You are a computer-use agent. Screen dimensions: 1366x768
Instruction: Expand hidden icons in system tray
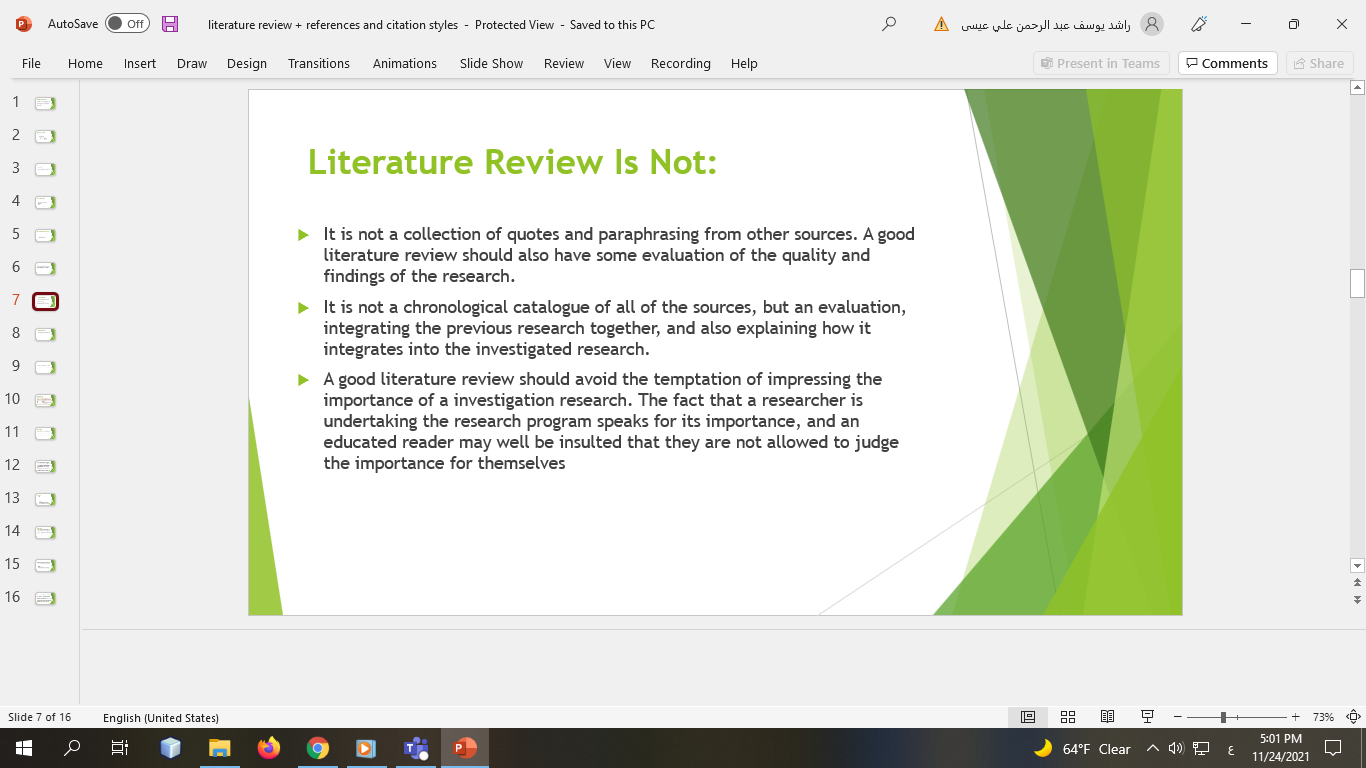click(1152, 748)
